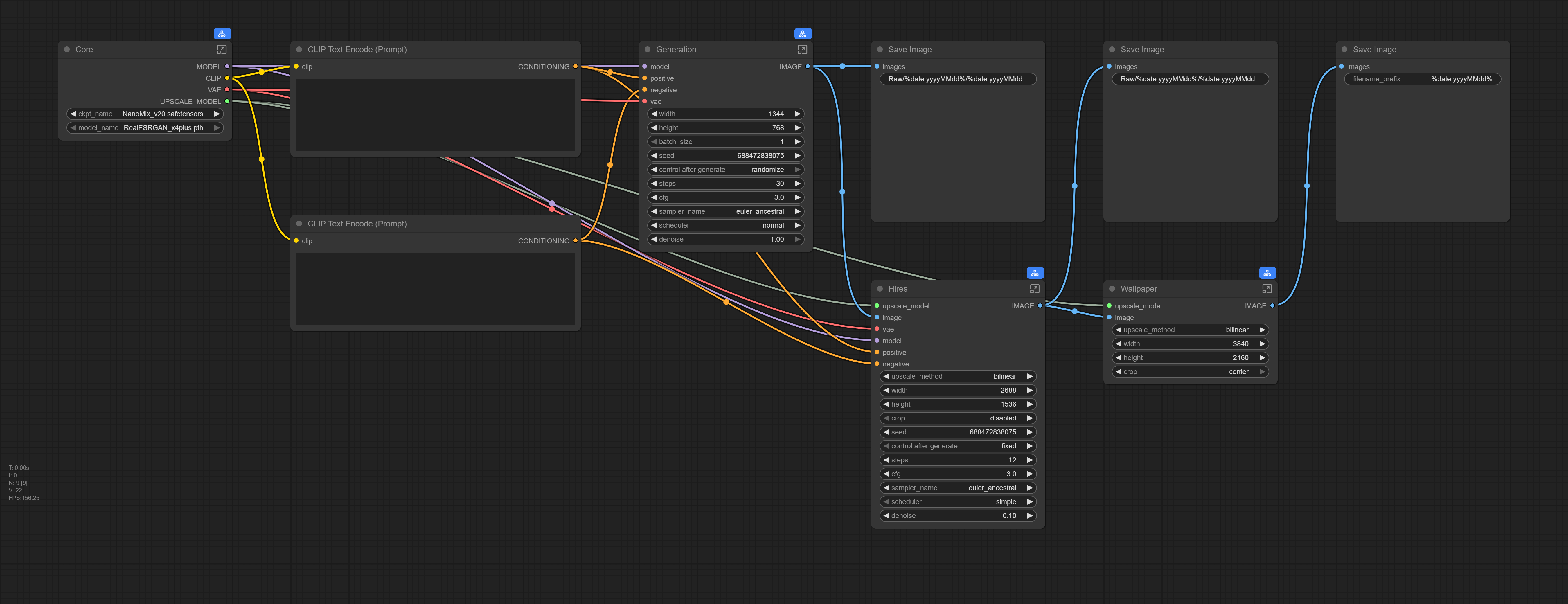This screenshot has width=1568, height=604.
Task: Click the upper CLIP Text Encode prompt box
Action: (435, 114)
